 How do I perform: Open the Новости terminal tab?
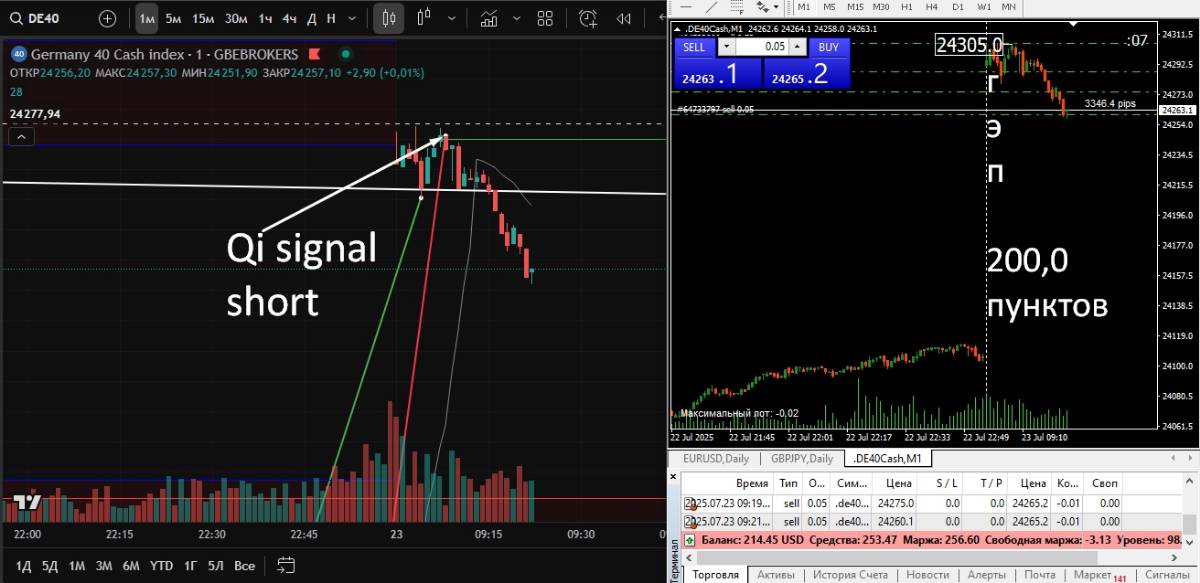tap(928, 575)
